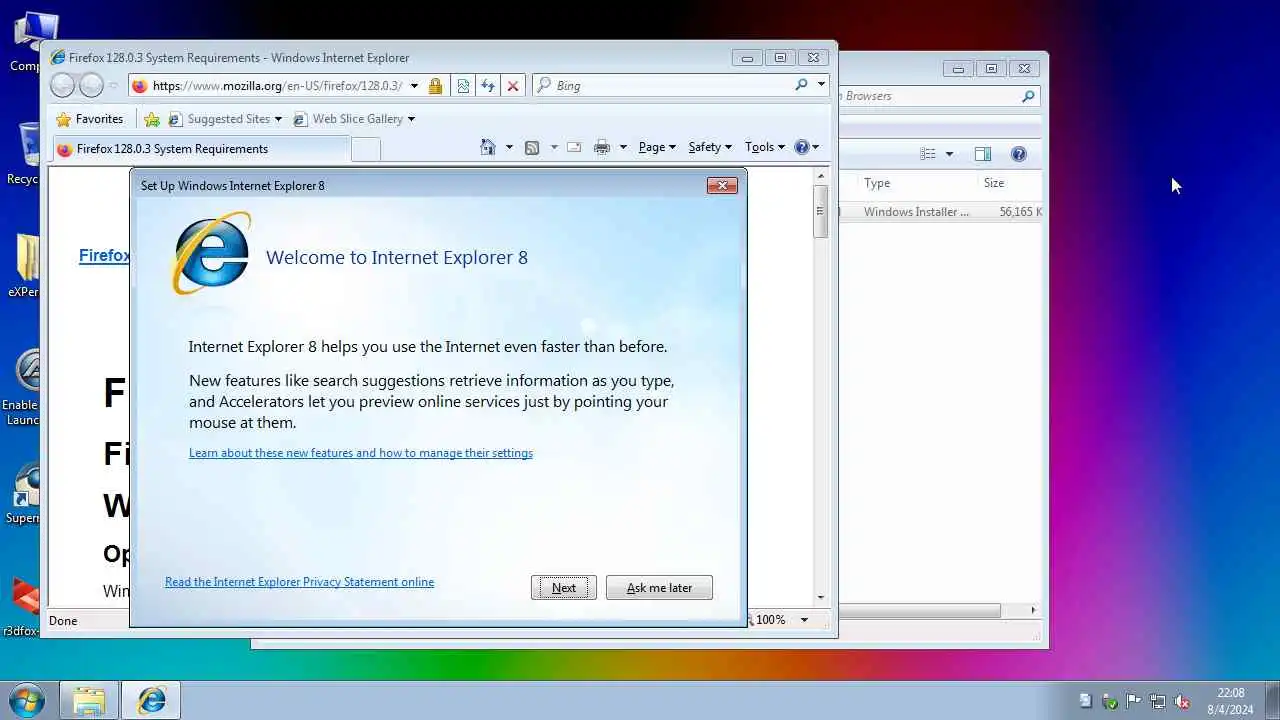Click the Home icon in command bar

tap(488, 147)
